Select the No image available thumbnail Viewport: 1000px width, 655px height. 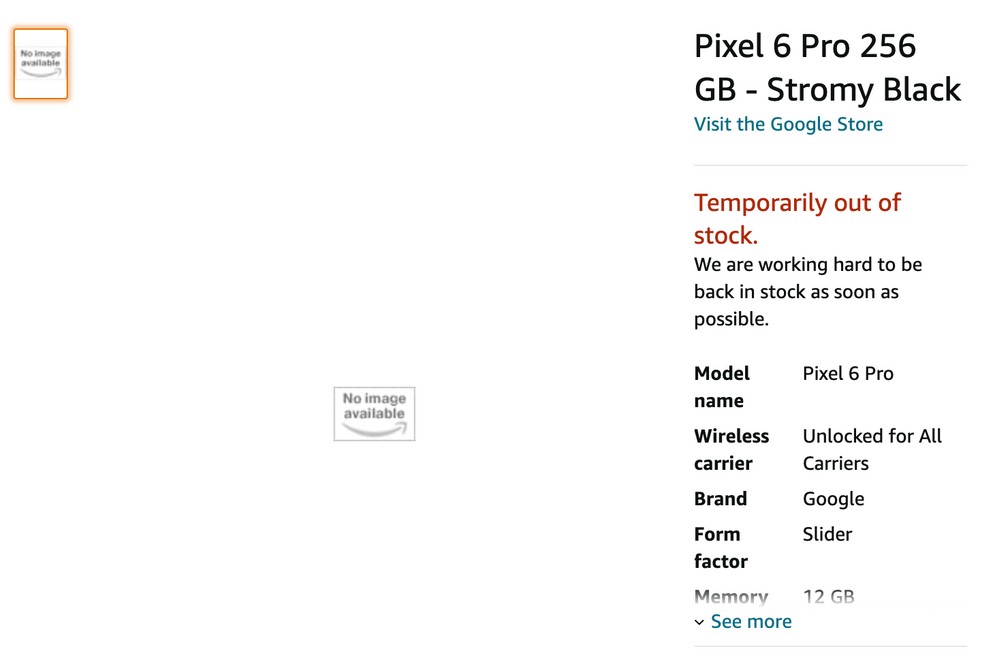point(41,64)
